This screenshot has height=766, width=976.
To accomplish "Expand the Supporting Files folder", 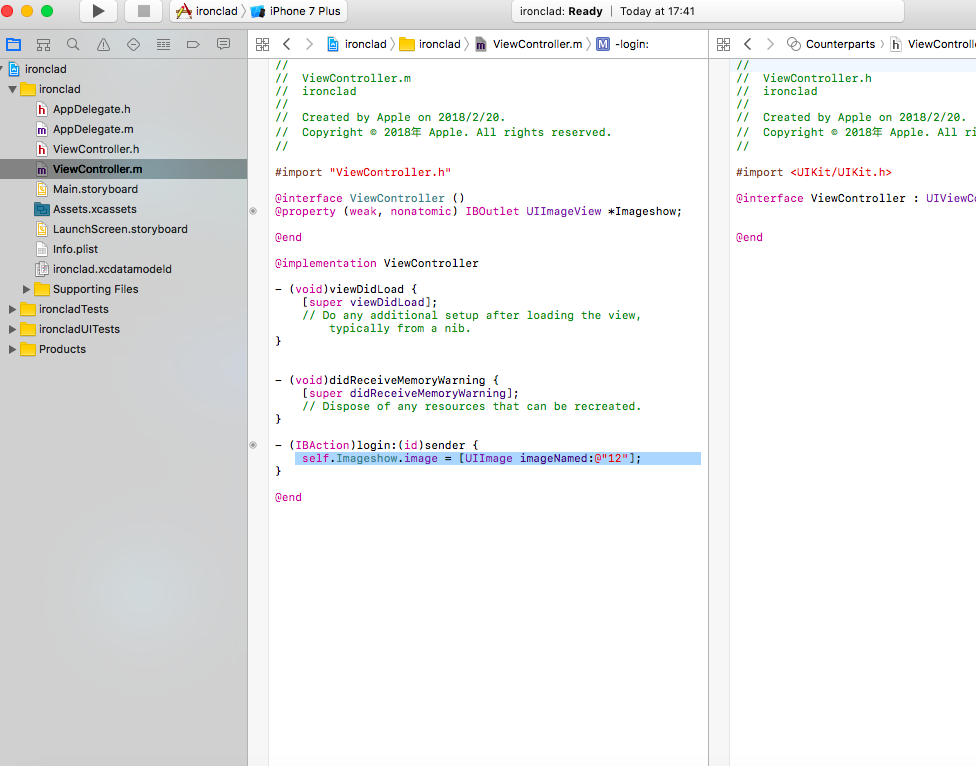I will pos(27,289).
